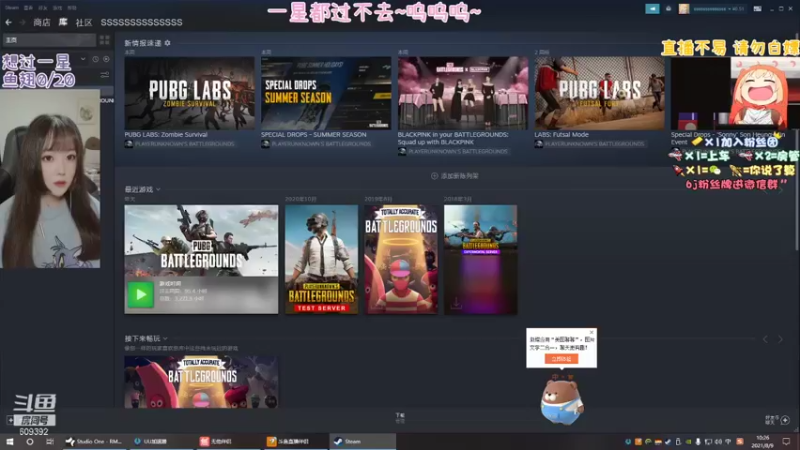
Task: Open Steam notifications inbox icon
Action: pos(668,9)
